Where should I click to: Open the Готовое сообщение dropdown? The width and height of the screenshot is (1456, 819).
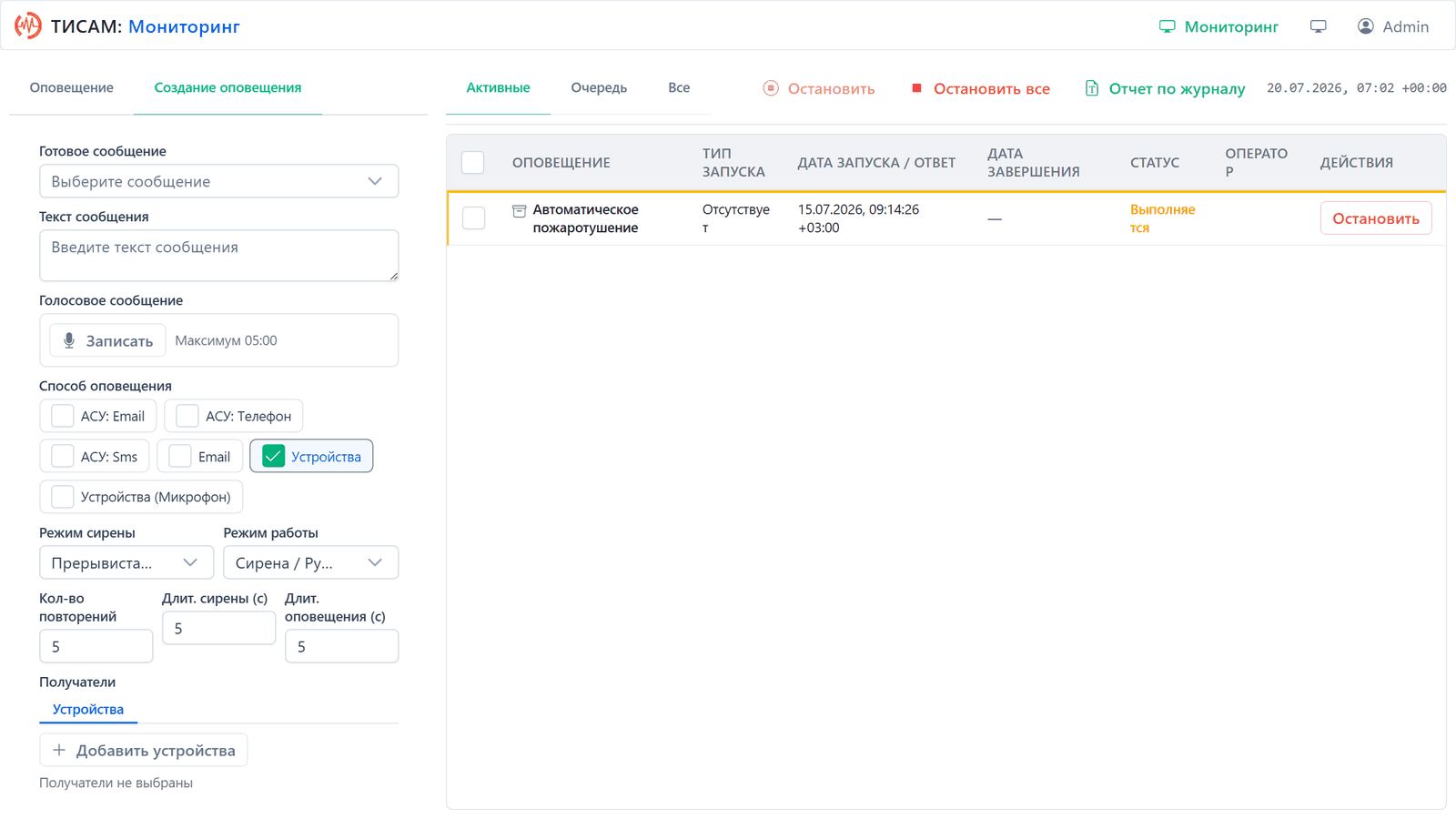pyautogui.click(x=218, y=181)
